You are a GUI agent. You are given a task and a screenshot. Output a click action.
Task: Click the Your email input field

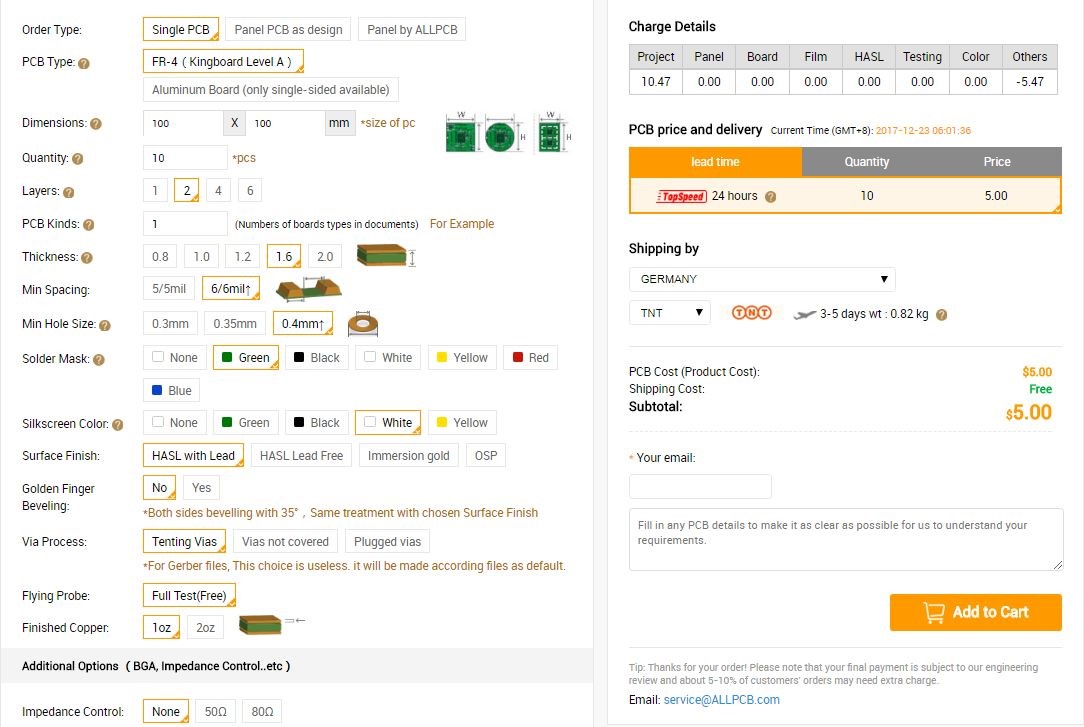point(700,487)
